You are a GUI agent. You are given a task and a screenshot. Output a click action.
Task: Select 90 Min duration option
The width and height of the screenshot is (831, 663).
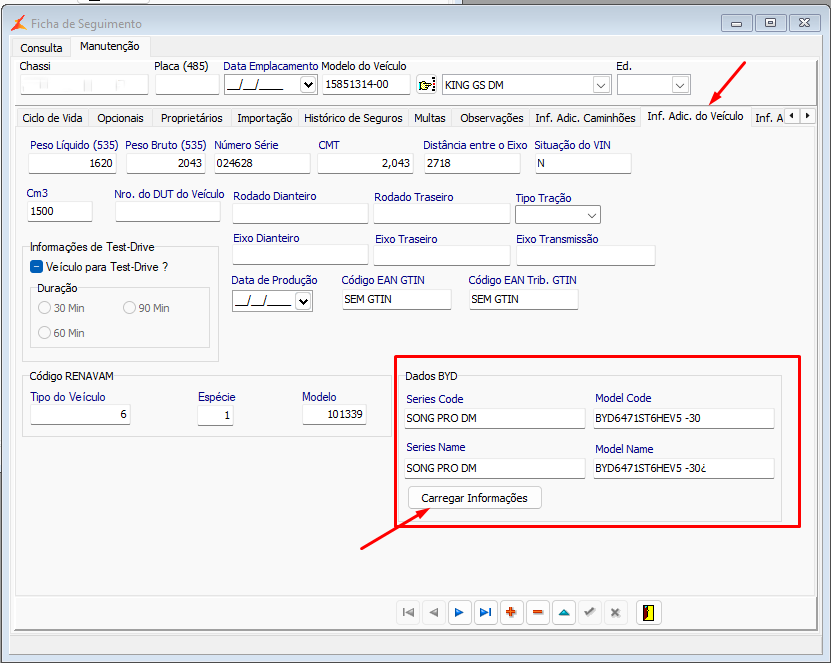click(x=129, y=308)
